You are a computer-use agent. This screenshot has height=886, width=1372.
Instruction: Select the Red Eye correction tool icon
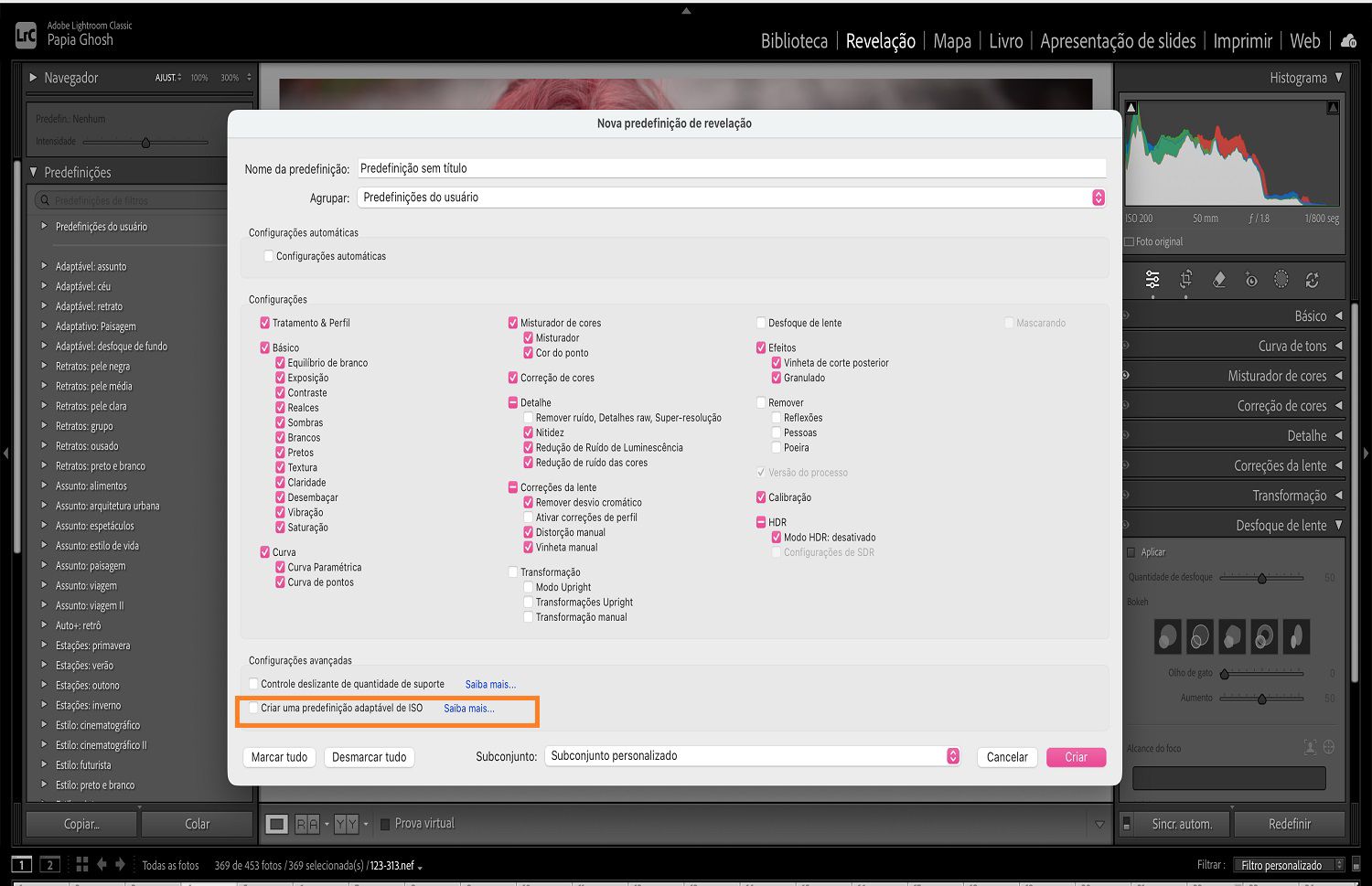(x=1251, y=280)
